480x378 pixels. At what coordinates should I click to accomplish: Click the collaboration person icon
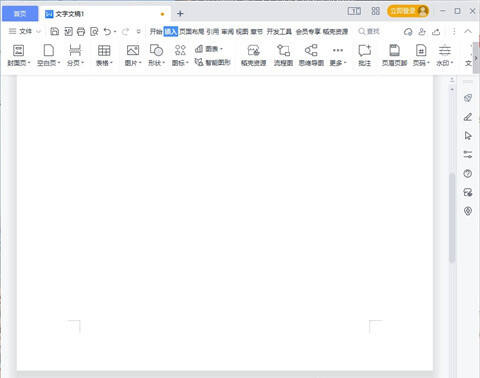click(x=422, y=32)
